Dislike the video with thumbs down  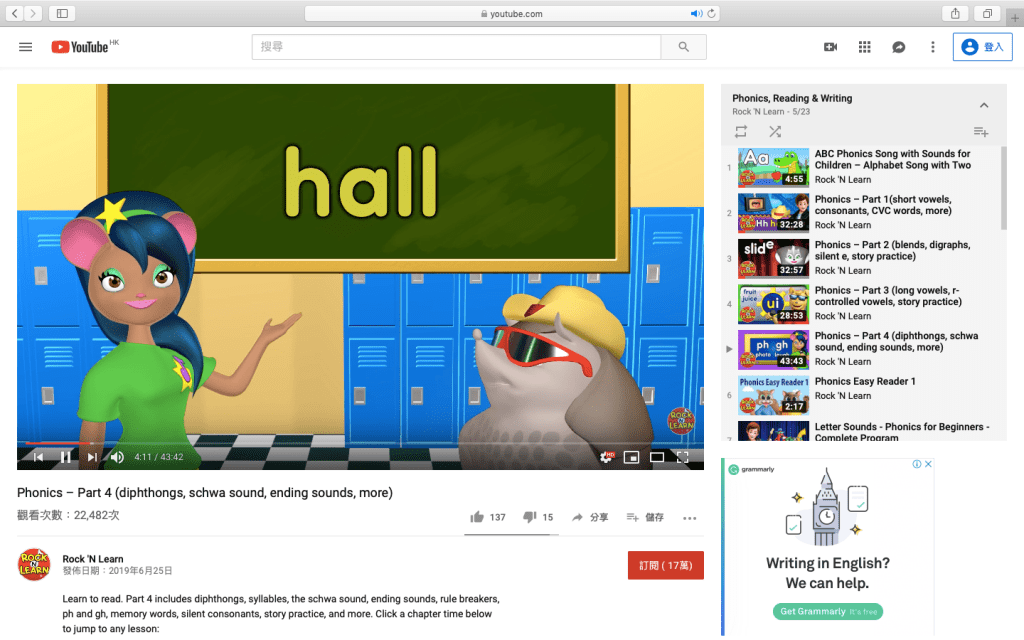tap(530, 517)
